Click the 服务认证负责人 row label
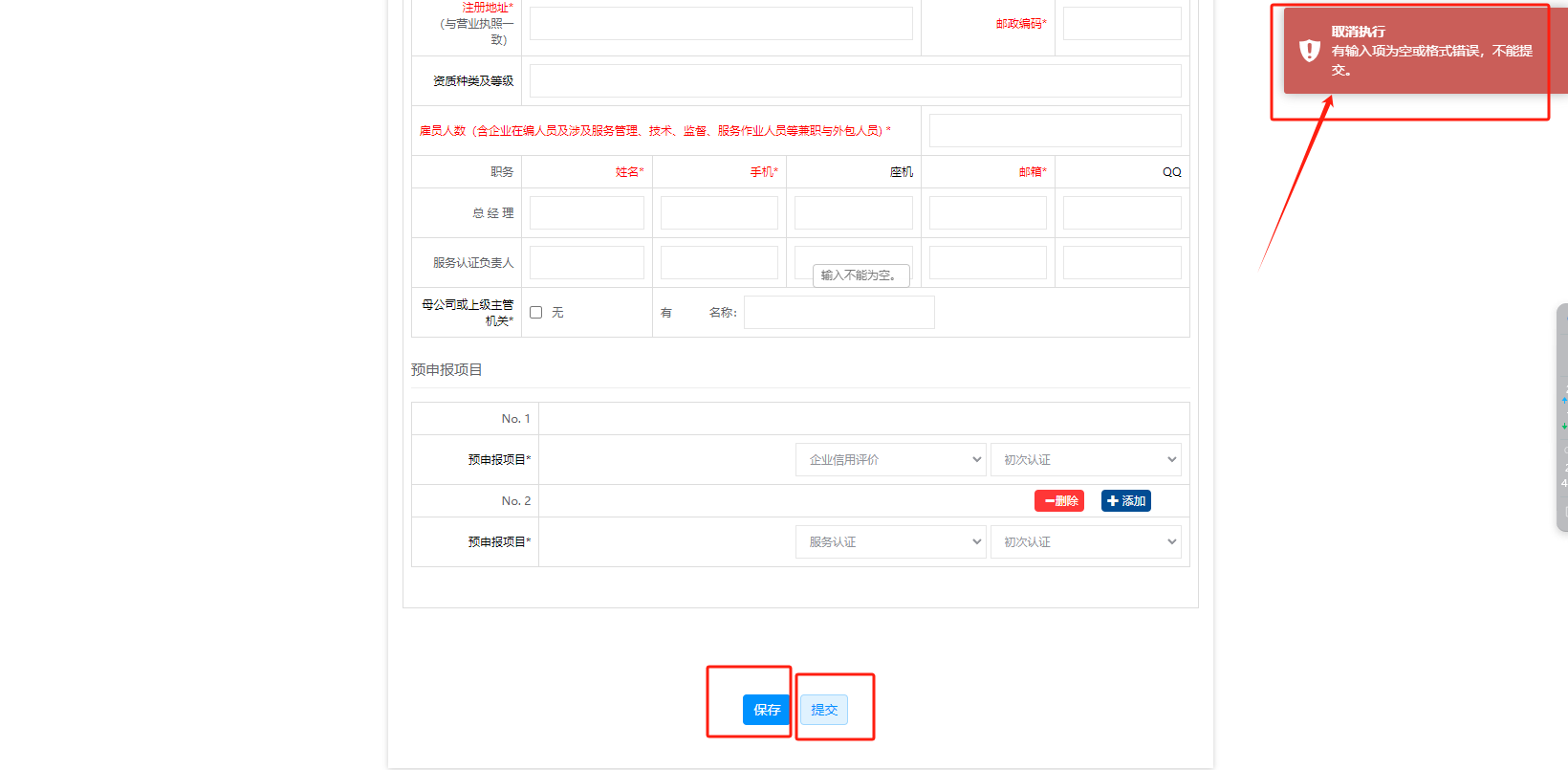The height and width of the screenshot is (770, 1568). click(x=473, y=263)
